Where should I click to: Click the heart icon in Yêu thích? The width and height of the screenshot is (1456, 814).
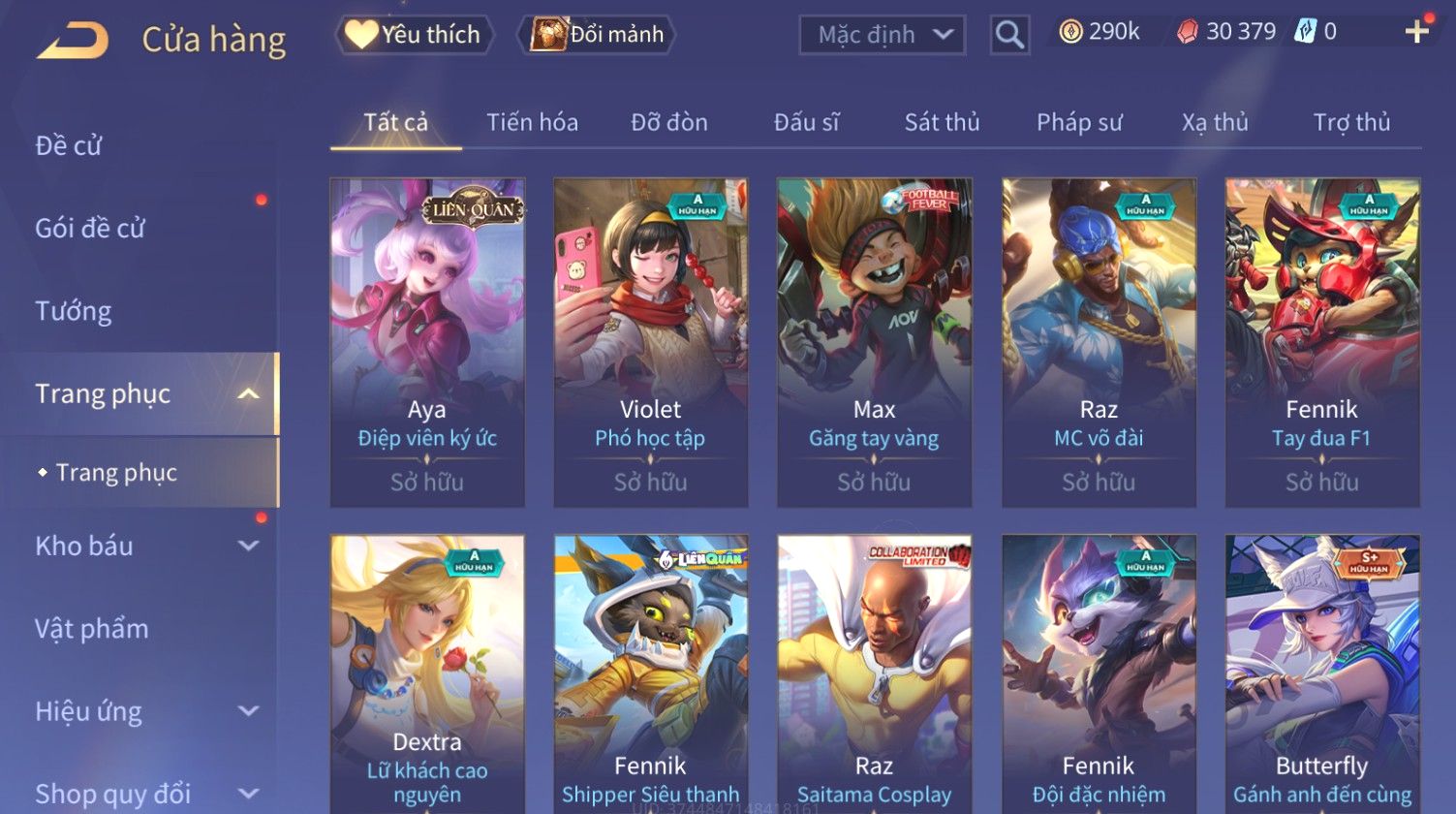(x=361, y=35)
